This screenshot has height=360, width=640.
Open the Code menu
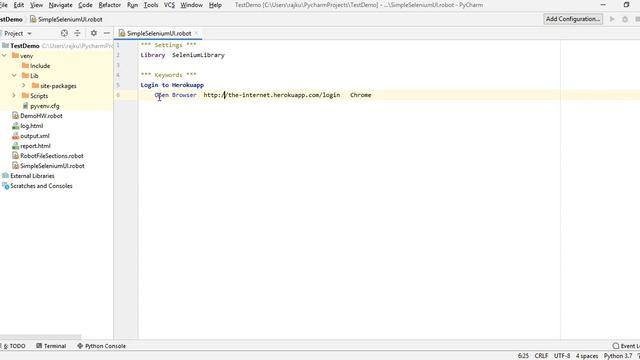tap(85, 5)
